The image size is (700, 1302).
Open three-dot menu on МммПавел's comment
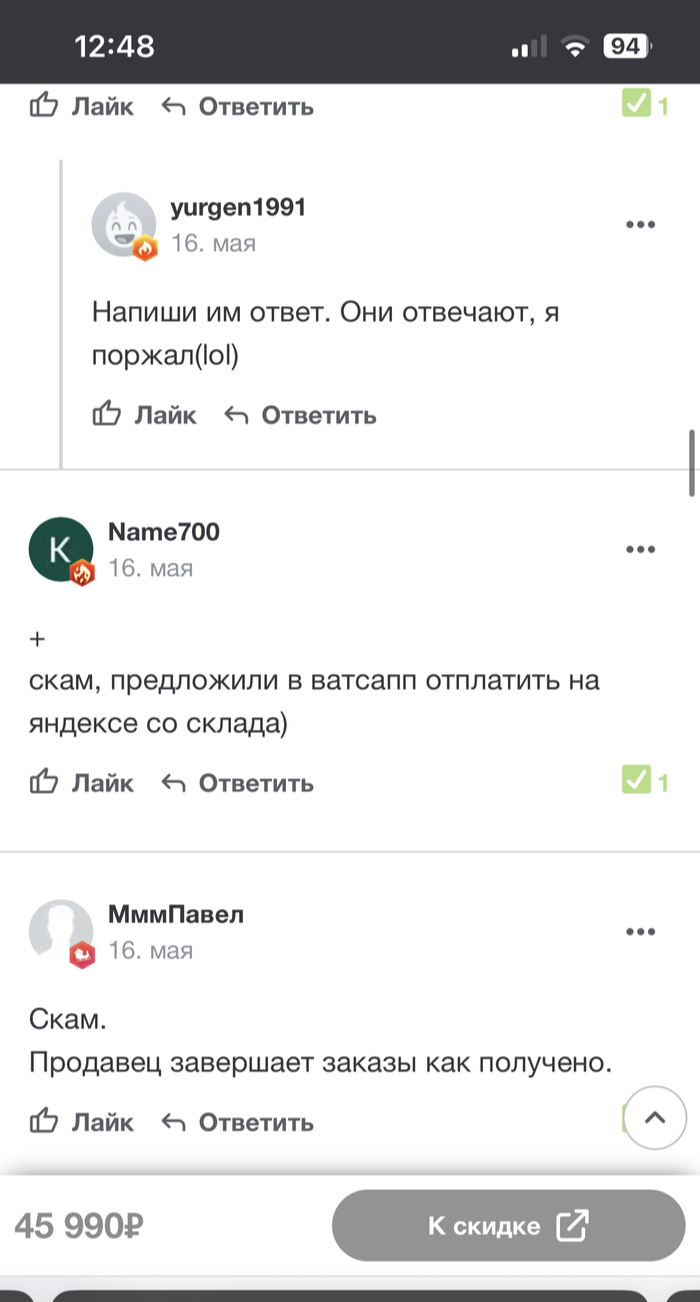[640, 932]
